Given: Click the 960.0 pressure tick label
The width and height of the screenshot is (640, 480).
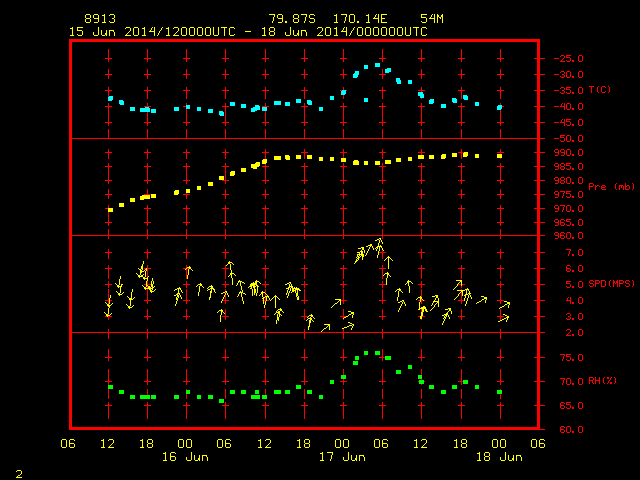Looking at the screenshot, I should [x=569, y=236].
